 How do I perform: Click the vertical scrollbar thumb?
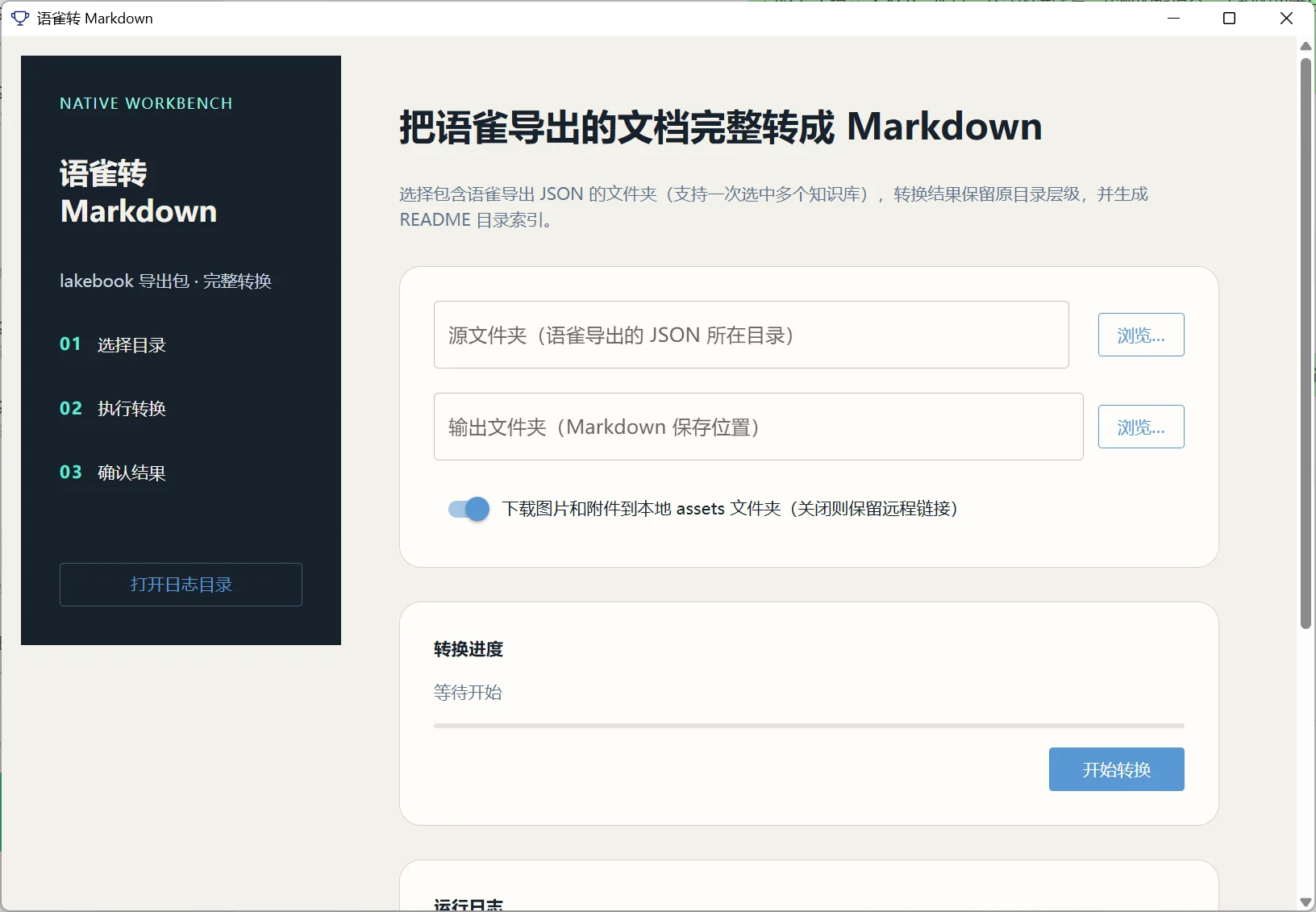pos(1306,343)
